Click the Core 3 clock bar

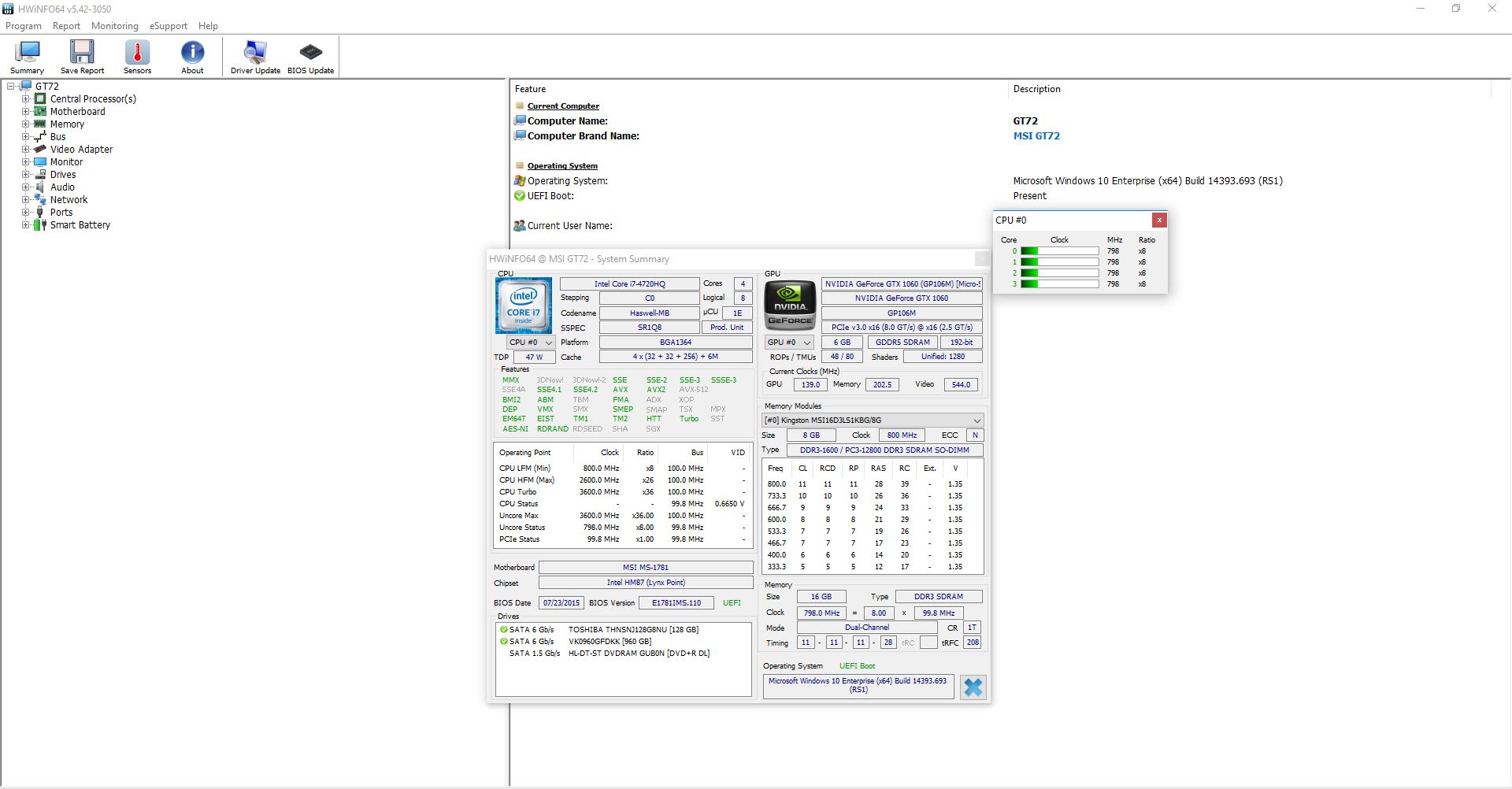(1059, 284)
